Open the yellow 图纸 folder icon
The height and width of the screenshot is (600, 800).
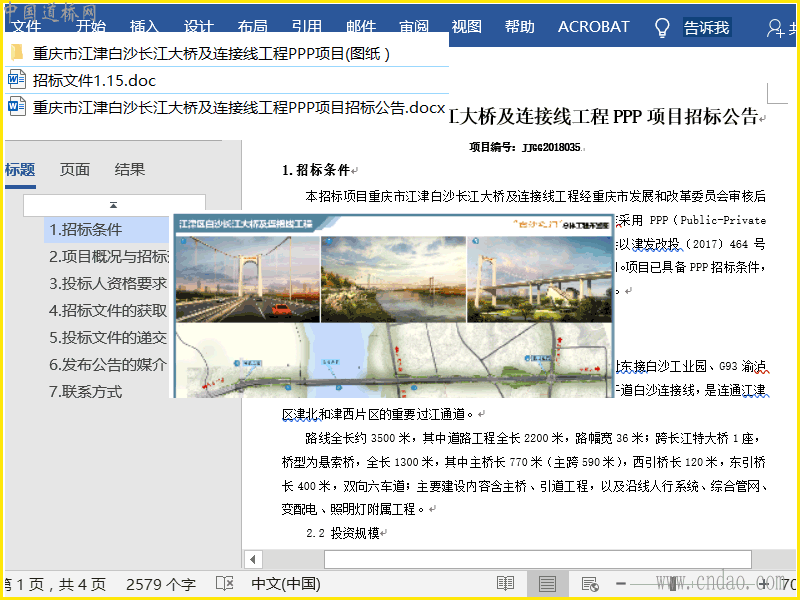coord(17,53)
